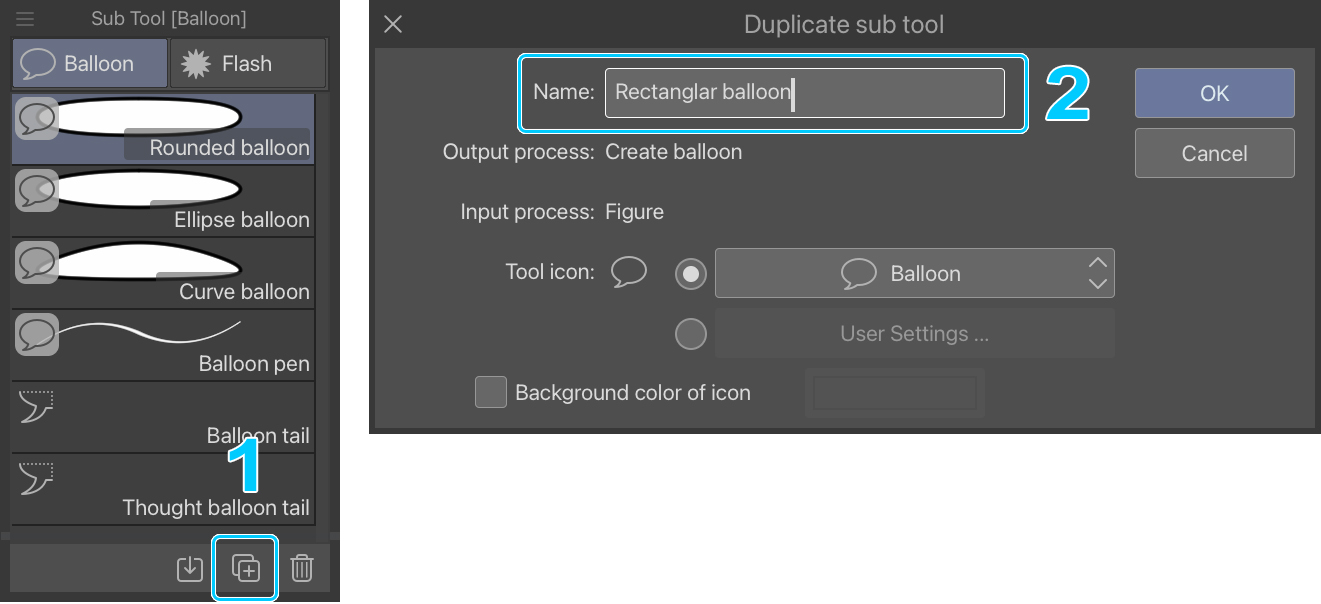The height and width of the screenshot is (604, 1321).
Task: Select the User Settings radio button
Action: point(691,334)
